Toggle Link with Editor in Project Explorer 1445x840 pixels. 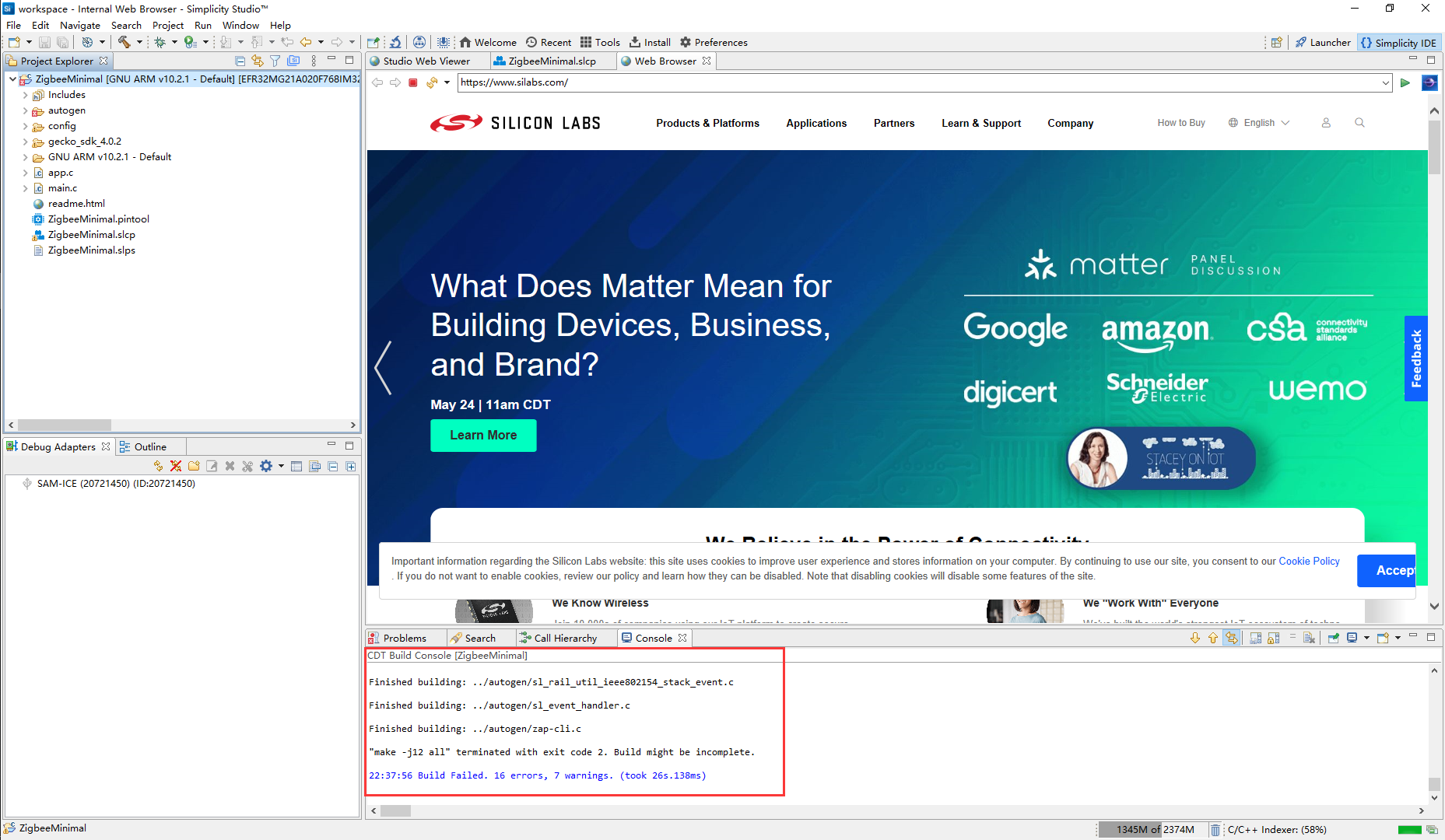258,61
